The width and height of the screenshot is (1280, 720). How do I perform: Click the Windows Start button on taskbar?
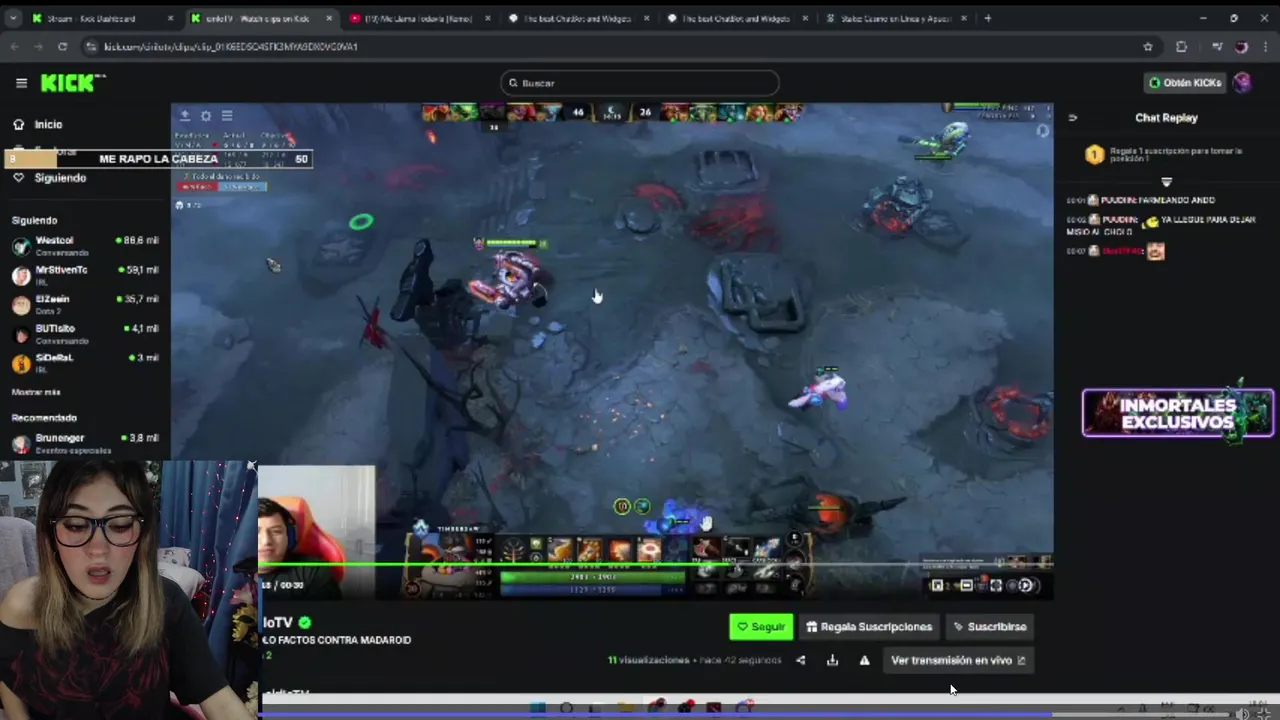(537, 709)
